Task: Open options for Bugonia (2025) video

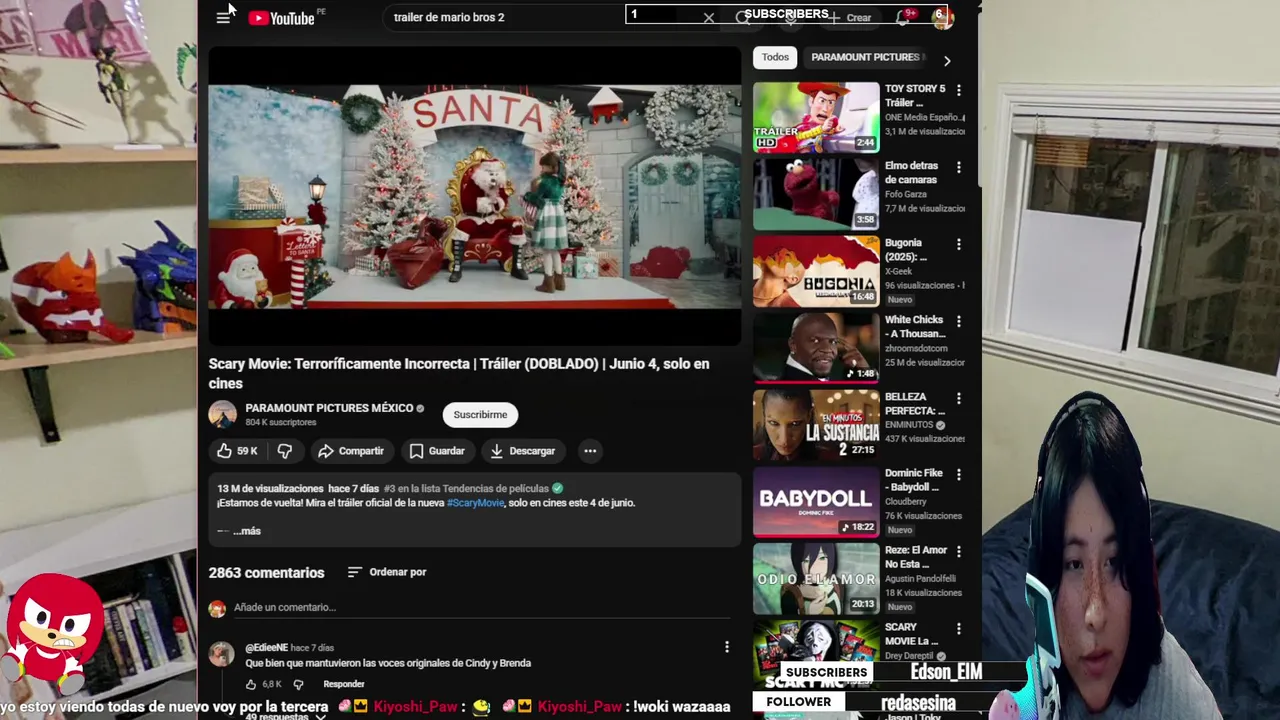Action: [x=959, y=244]
